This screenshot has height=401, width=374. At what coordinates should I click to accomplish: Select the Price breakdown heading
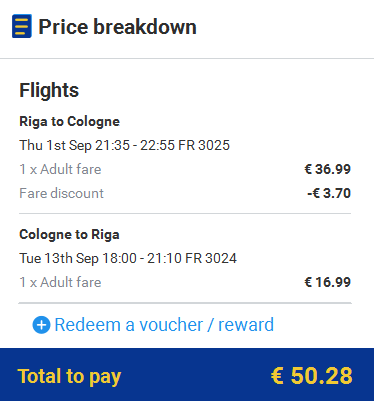[117, 27]
